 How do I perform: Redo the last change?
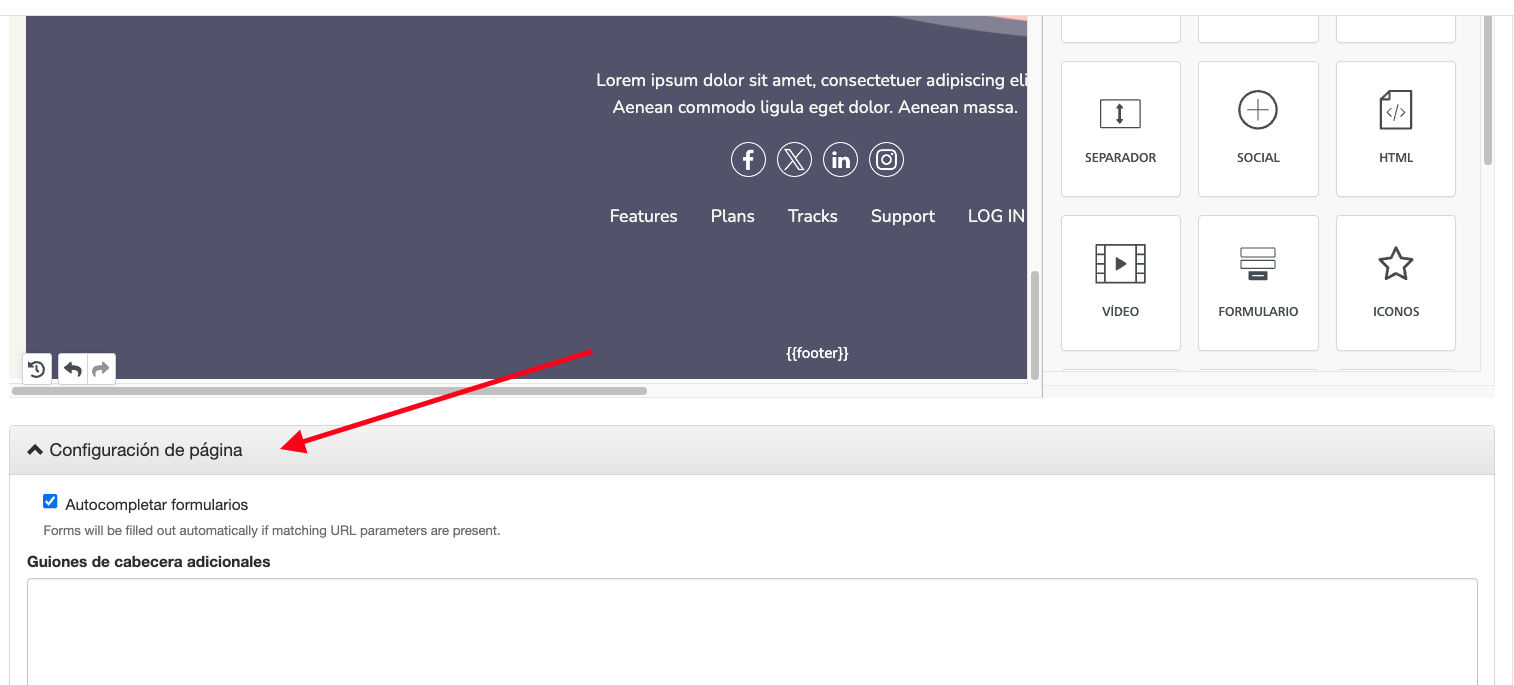[x=101, y=369]
